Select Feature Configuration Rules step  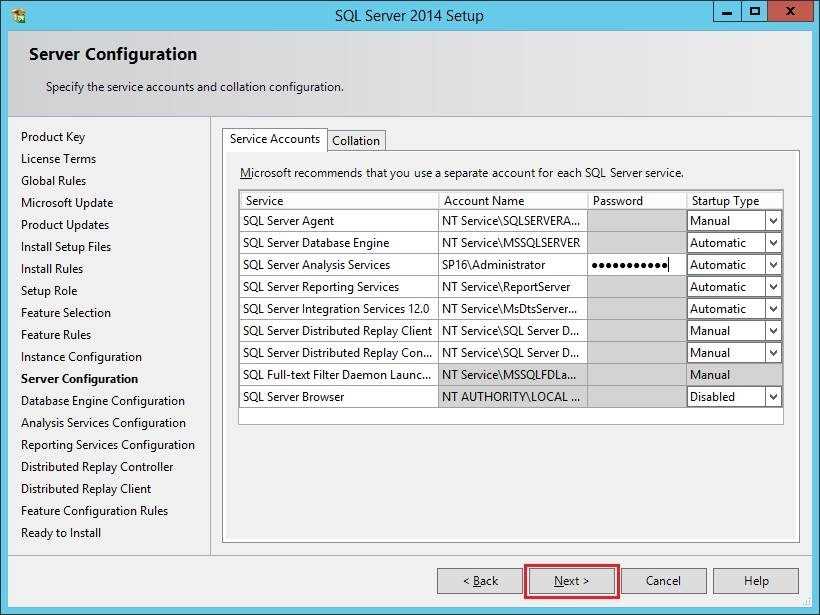point(94,511)
